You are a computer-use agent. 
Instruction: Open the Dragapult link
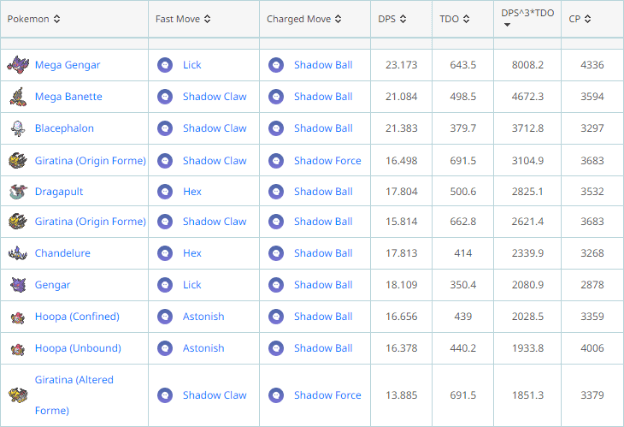(59, 192)
